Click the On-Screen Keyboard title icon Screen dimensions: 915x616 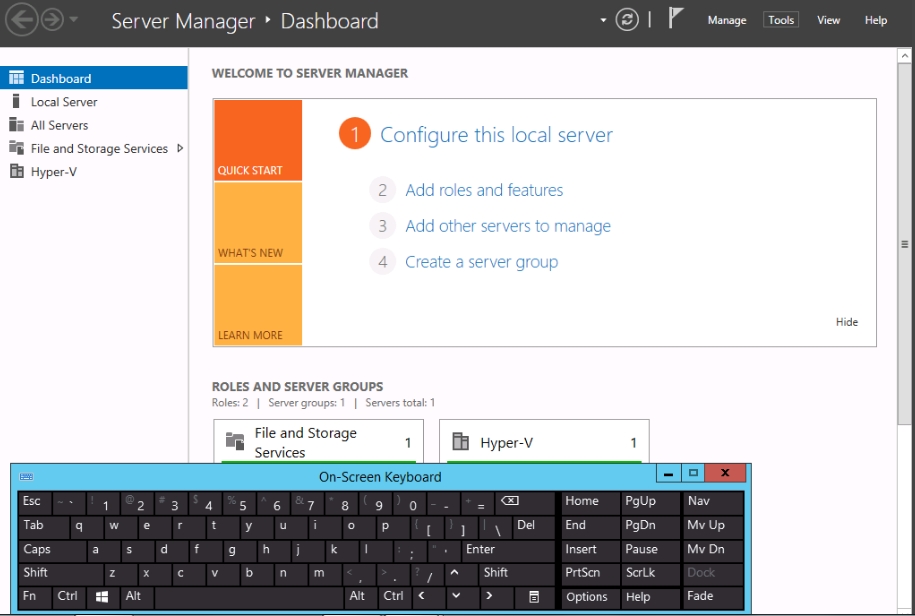pyautogui.click(x=26, y=477)
